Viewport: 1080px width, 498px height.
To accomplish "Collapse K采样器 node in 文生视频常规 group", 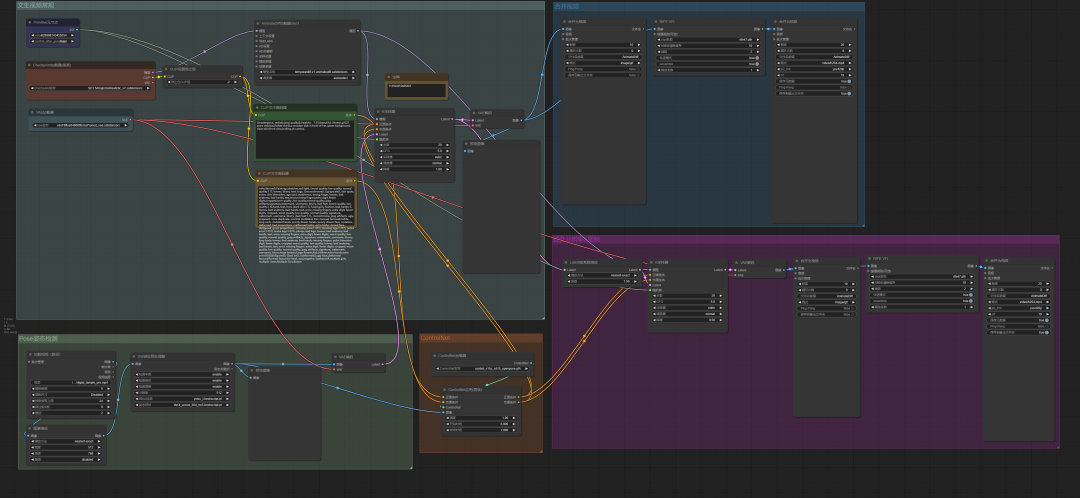I will [x=379, y=112].
